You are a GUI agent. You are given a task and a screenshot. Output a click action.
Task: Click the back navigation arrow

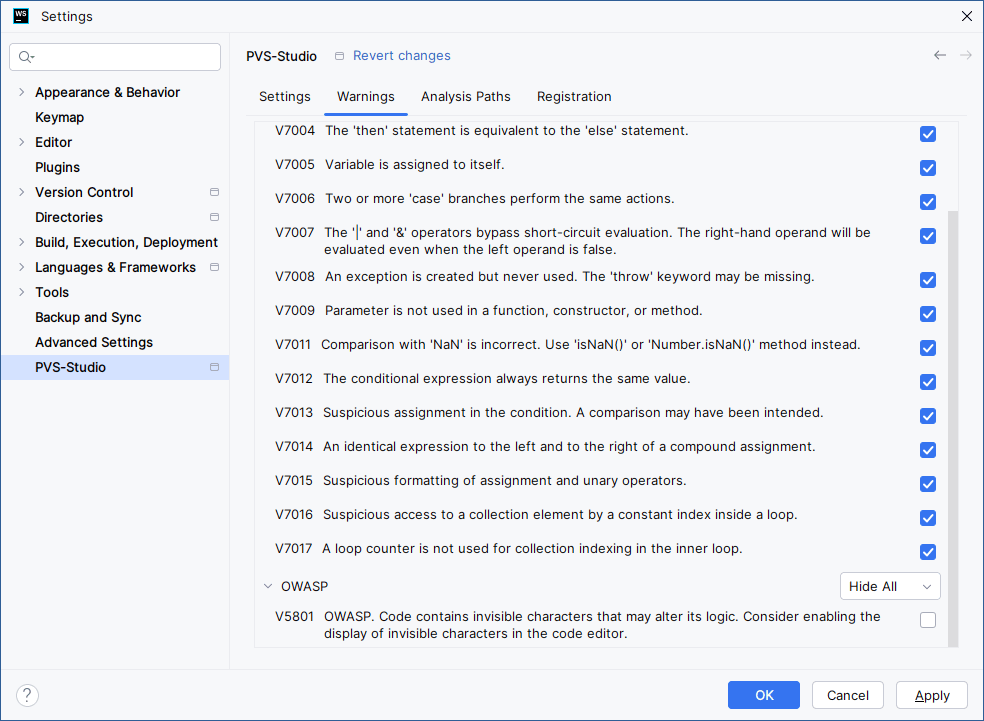coord(940,55)
